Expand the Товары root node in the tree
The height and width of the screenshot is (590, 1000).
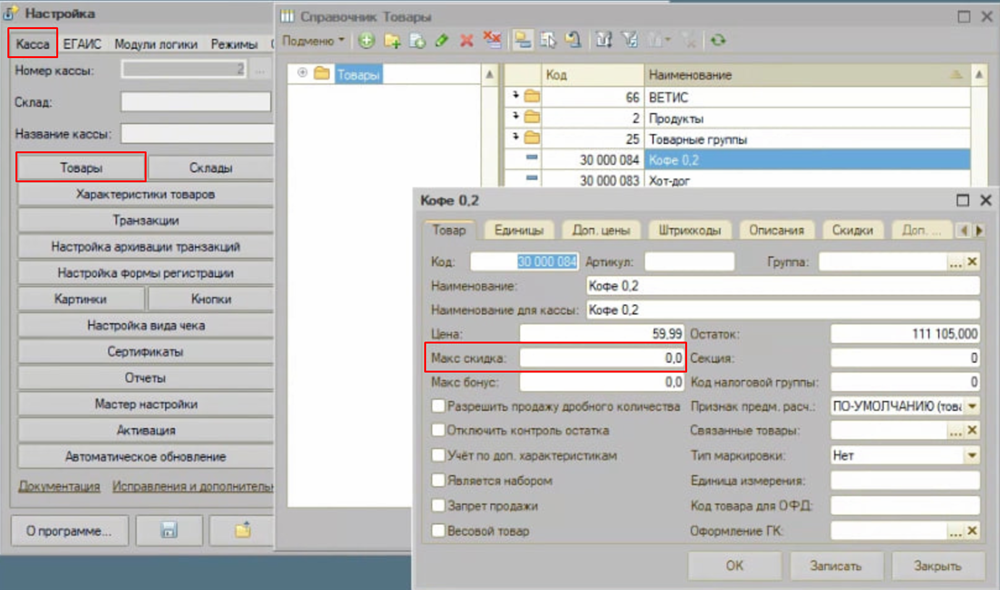302,73
